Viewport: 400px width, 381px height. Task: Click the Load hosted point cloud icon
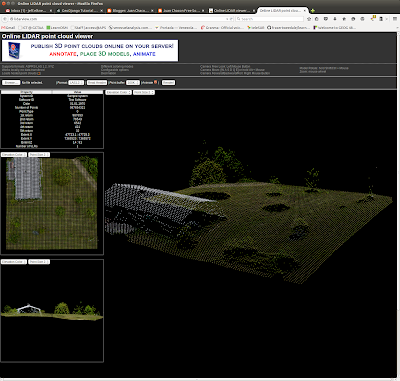click(x=39, y=73)
